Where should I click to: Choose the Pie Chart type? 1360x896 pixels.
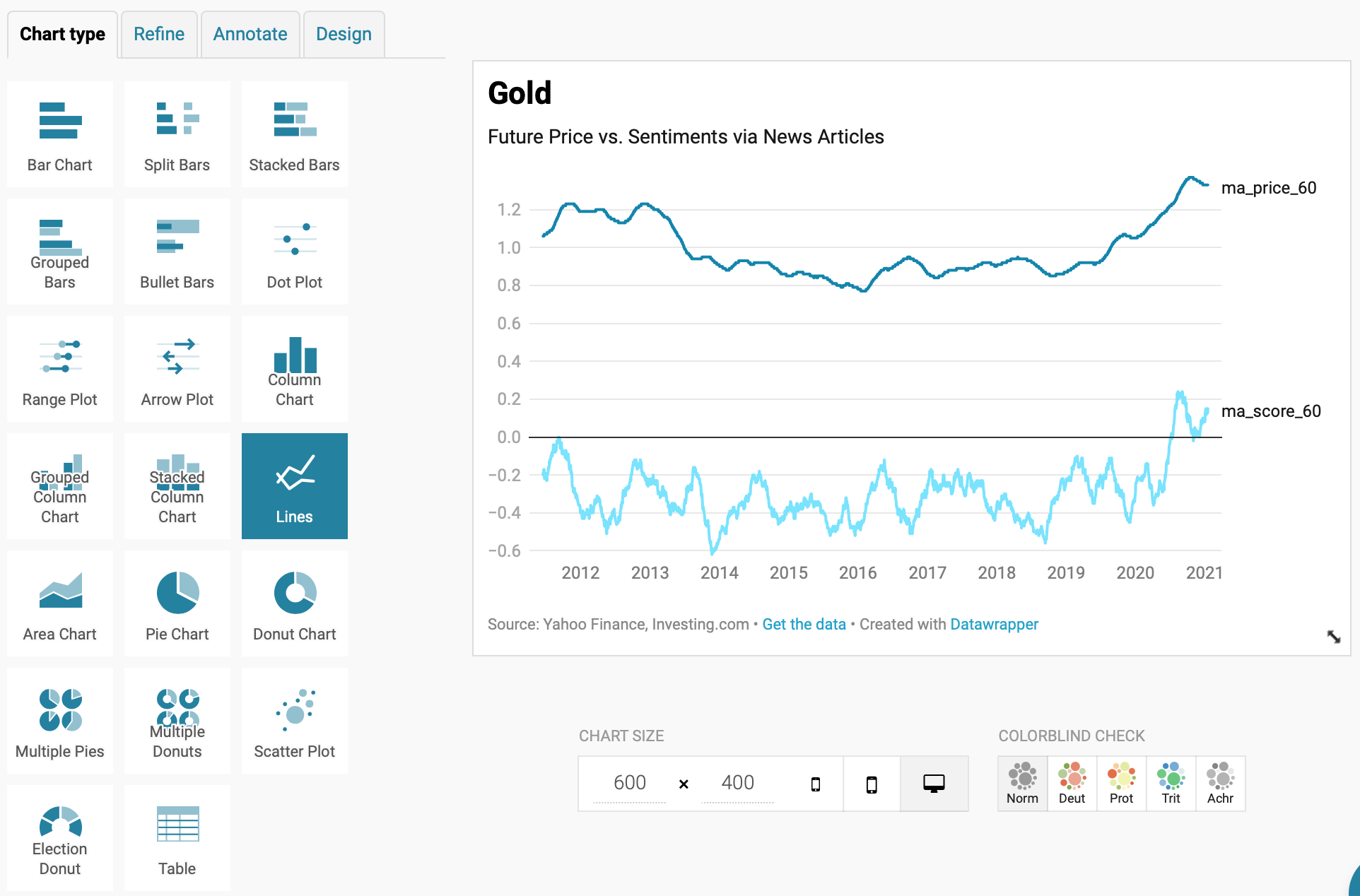pos(177,603)
